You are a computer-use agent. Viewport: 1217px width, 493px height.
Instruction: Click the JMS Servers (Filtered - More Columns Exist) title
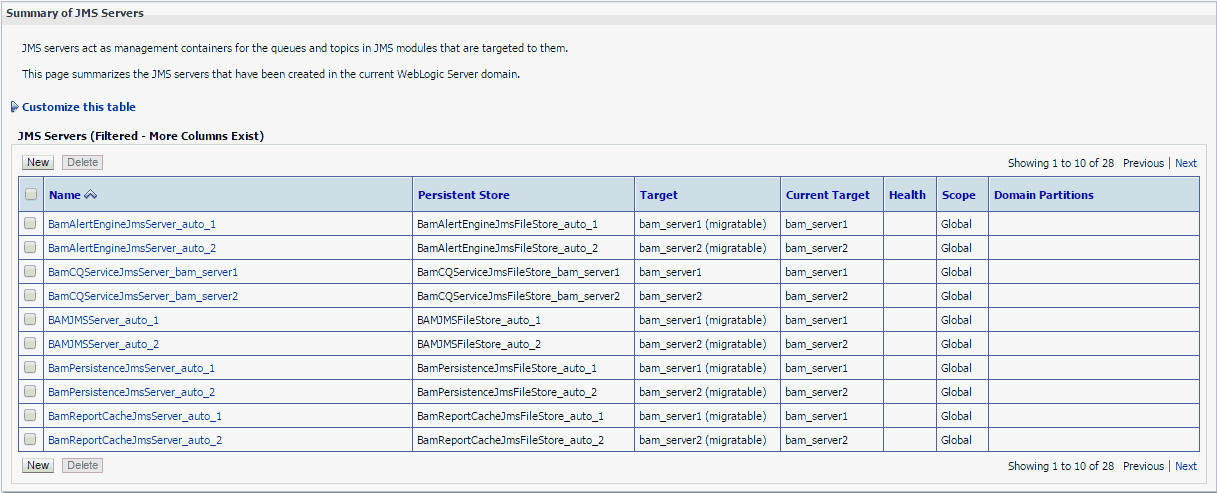click(x=141, y=135)
